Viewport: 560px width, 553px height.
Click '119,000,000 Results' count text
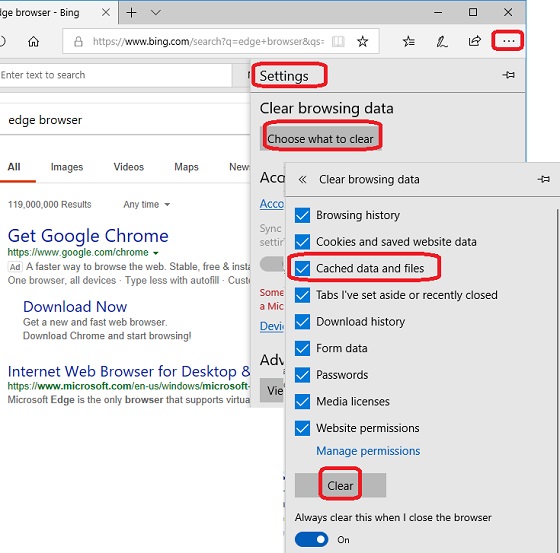tap(50, 204)
